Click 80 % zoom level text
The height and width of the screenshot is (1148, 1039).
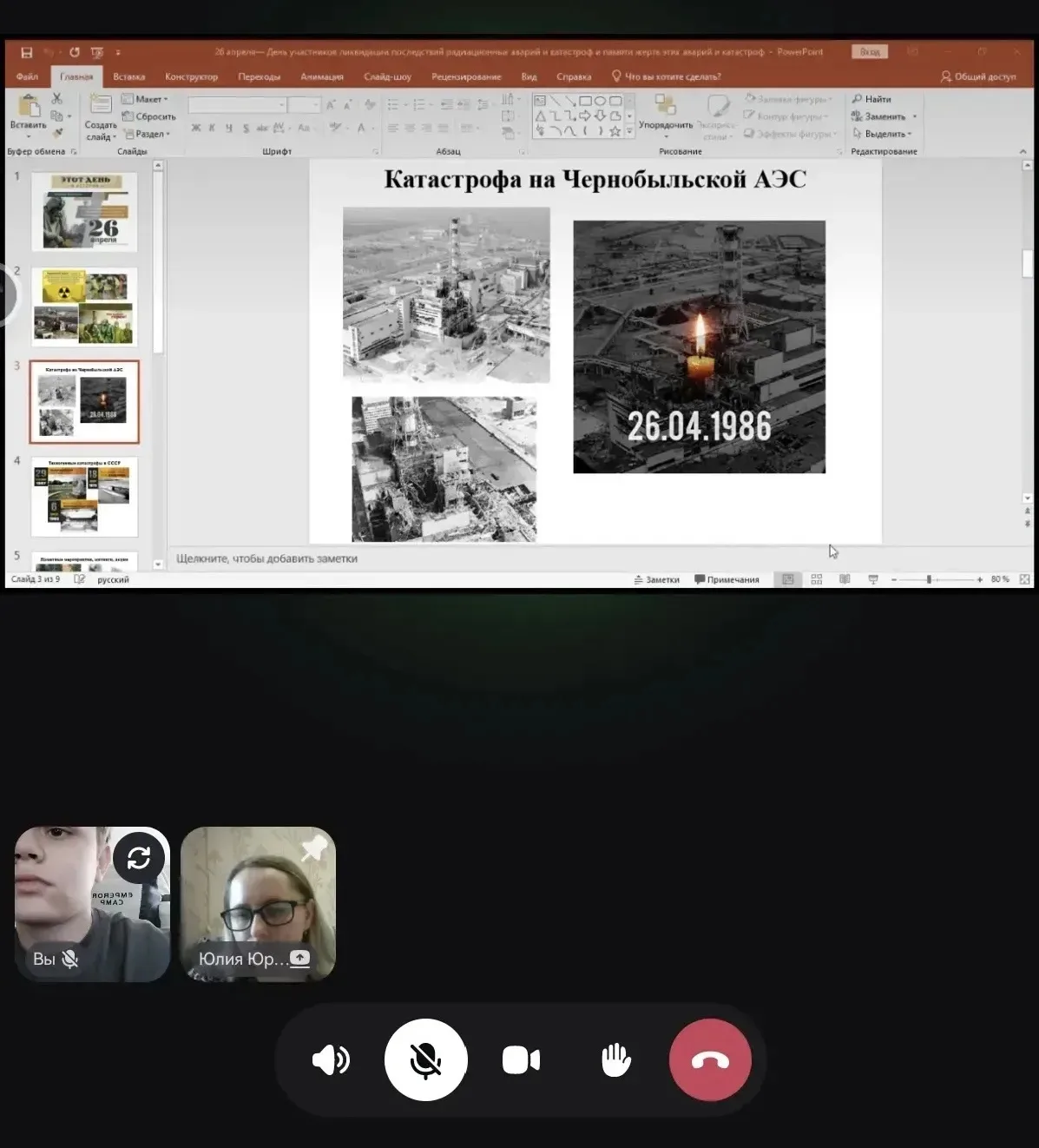1000,579
